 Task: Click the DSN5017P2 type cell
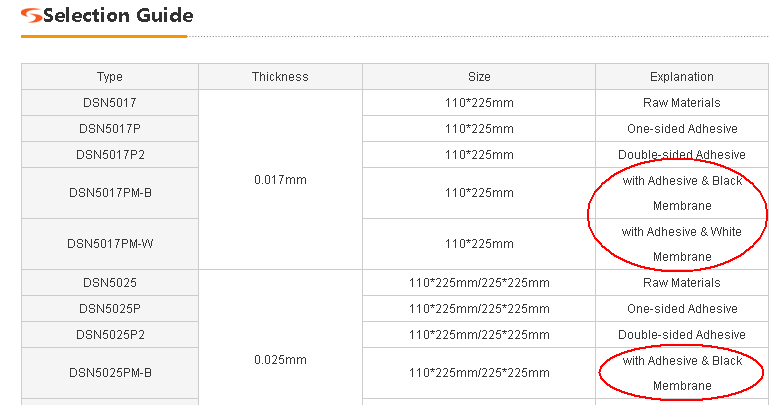[x=110, y=155]
